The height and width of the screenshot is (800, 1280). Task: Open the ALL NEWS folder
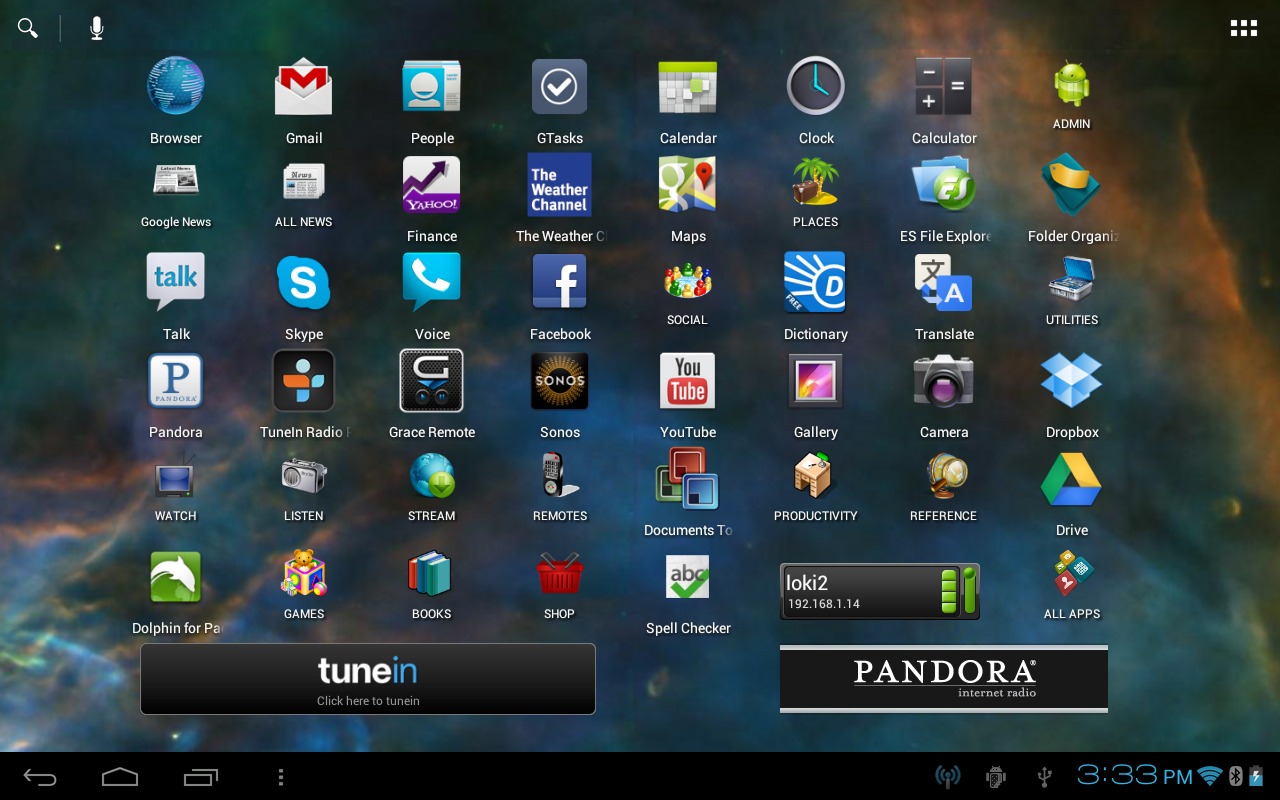point(304,182)
